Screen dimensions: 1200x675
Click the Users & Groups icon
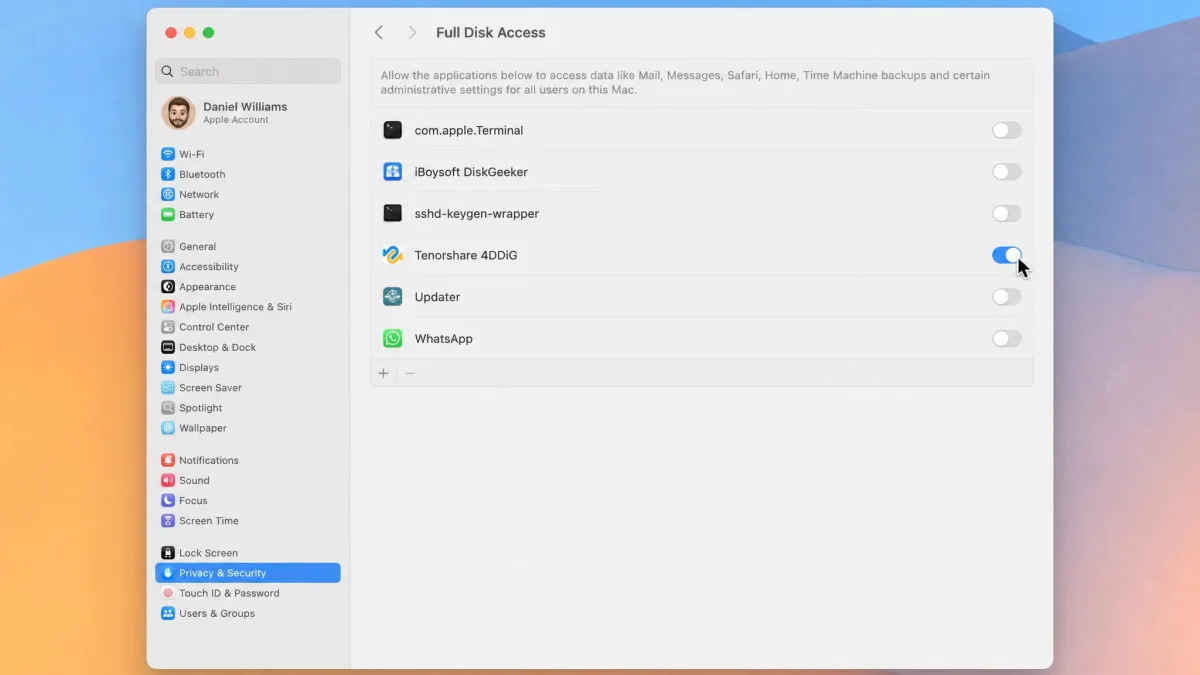(x=168, y=613)
